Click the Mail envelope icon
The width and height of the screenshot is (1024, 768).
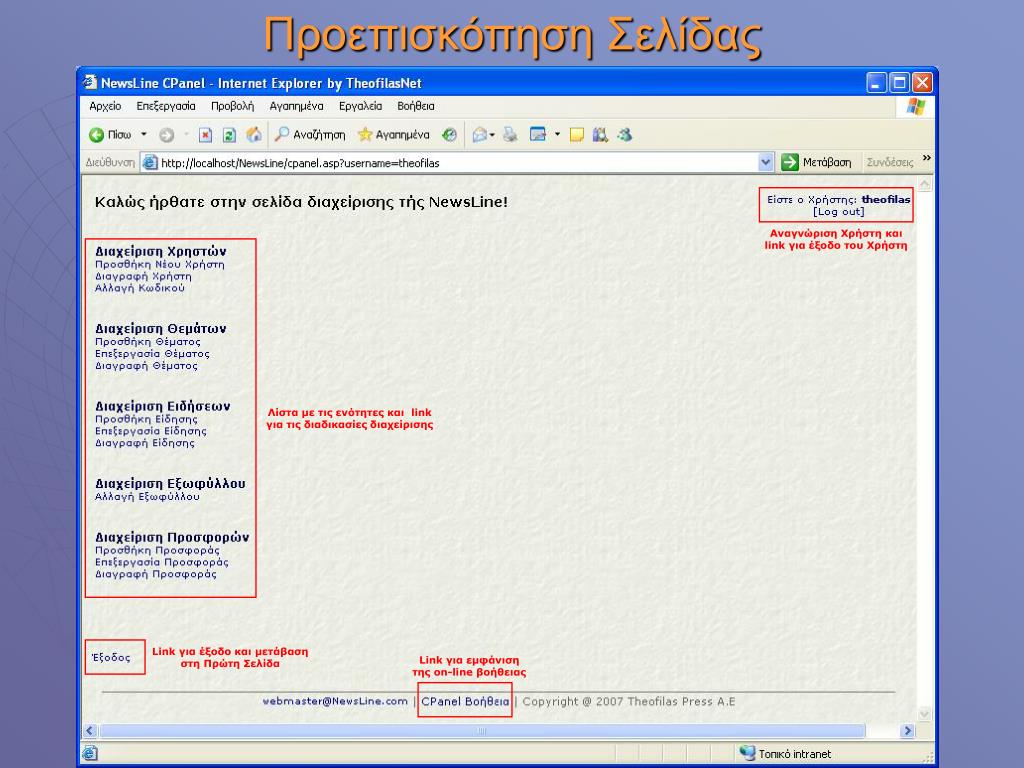(479, 135)
